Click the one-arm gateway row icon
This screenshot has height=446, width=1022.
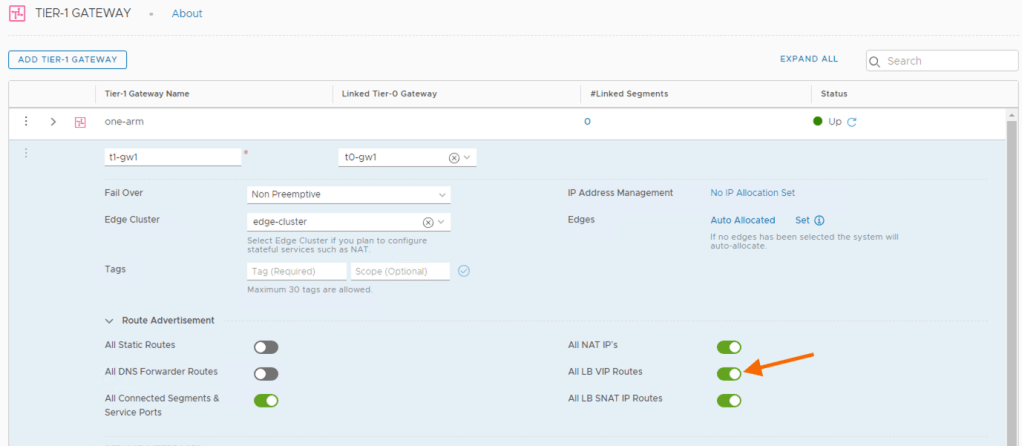(x=80, y=122)
